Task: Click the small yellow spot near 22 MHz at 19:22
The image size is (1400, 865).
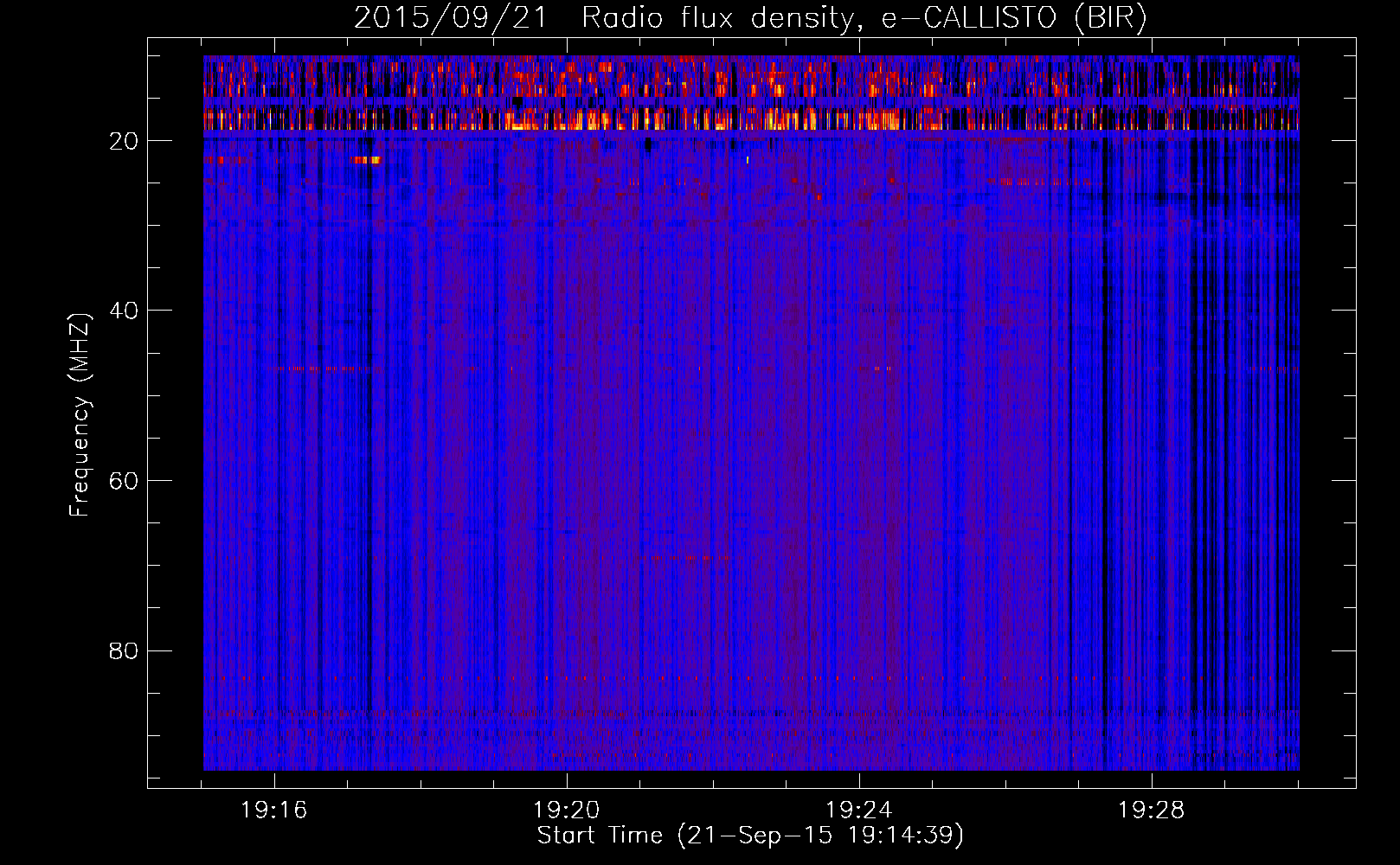Action: [748, 160]
